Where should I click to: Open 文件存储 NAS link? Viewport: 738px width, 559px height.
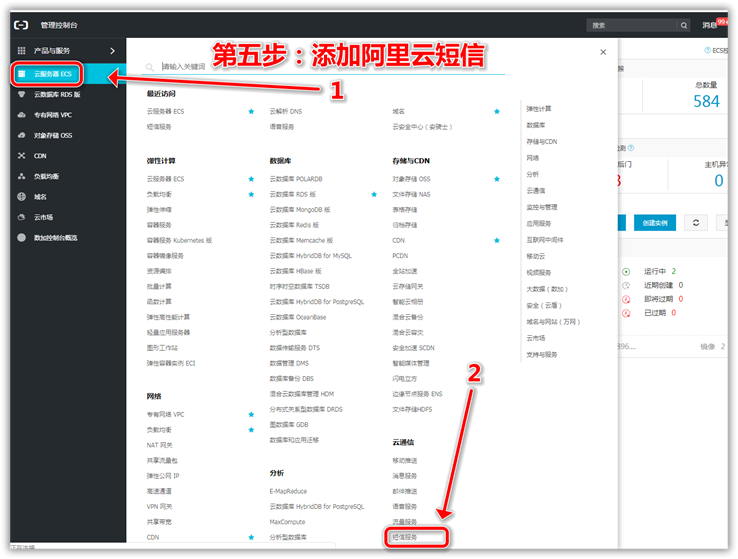pos(411,194)
